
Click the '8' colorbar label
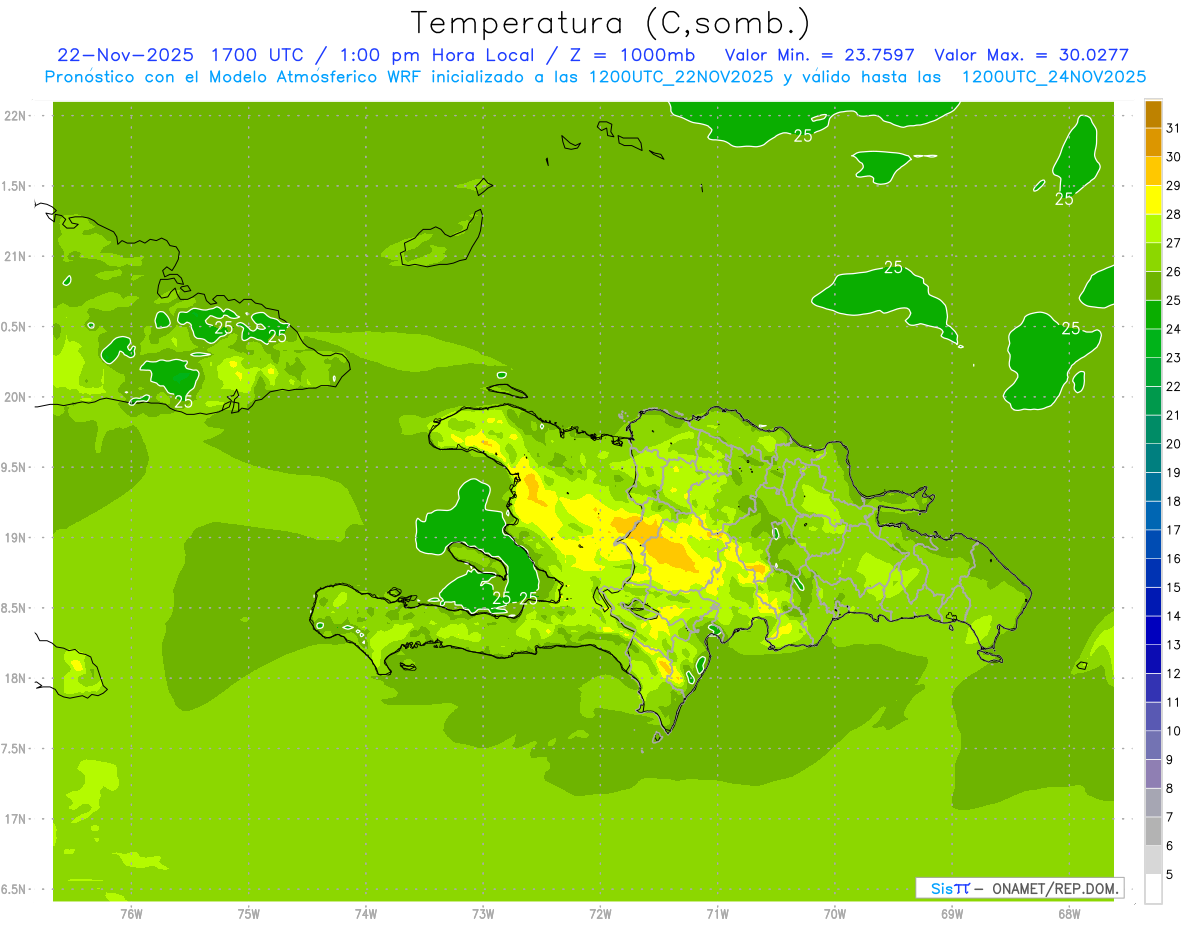pyautogui.click(x=1170, y=788)
